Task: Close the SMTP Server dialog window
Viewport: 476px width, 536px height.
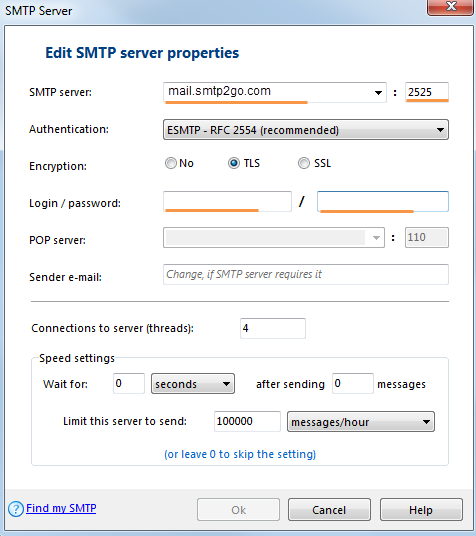Action: pos(451,6)
